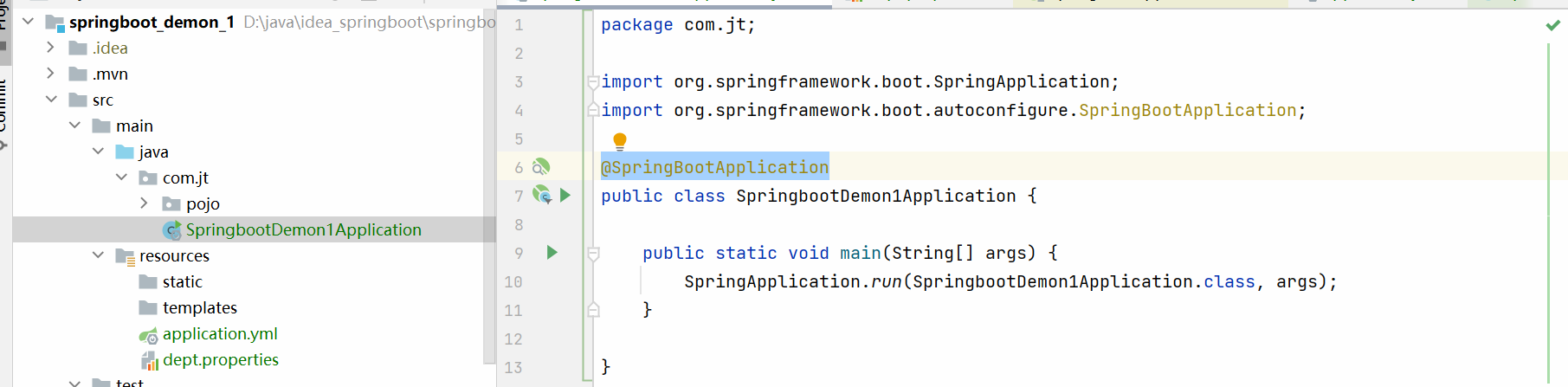Click the green inspection checkmark
This screenshot has height=387, width=1568.
click(x=1552, y=25)
